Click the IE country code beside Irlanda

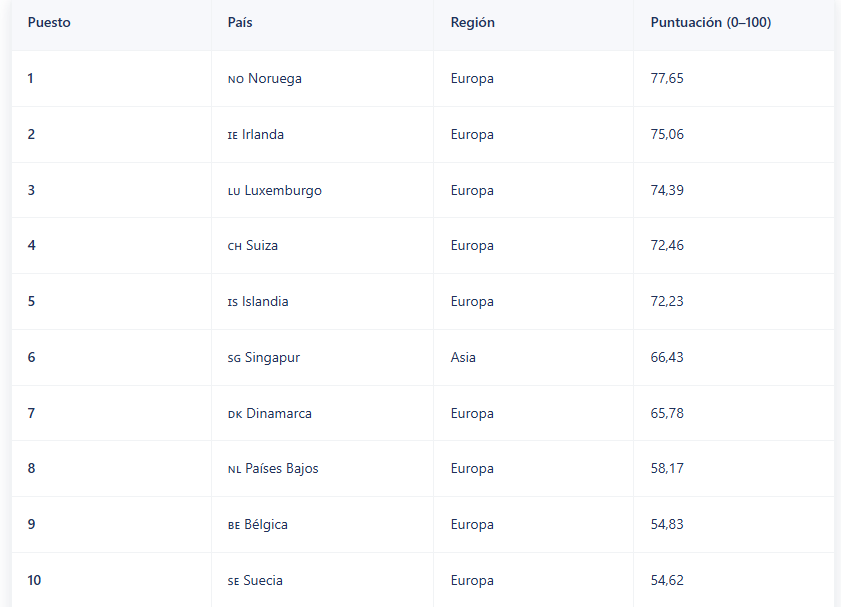[x=232, y=135]
